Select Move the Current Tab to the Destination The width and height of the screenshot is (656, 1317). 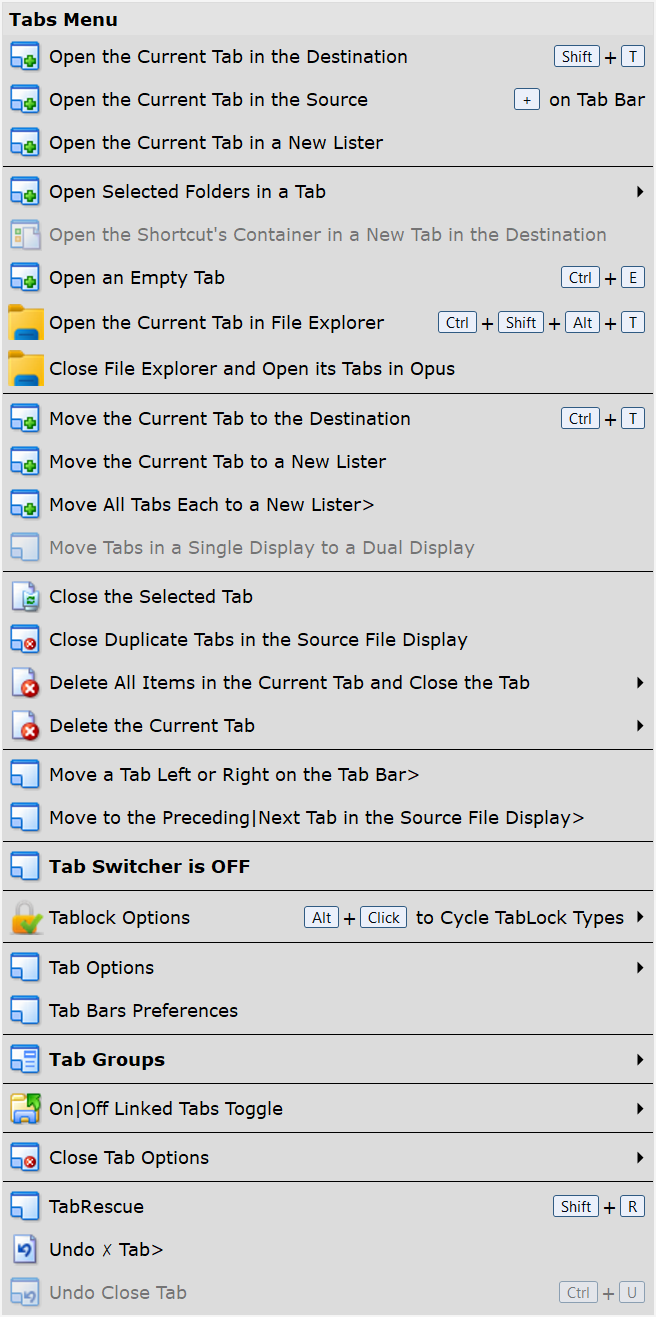(328, 419)
